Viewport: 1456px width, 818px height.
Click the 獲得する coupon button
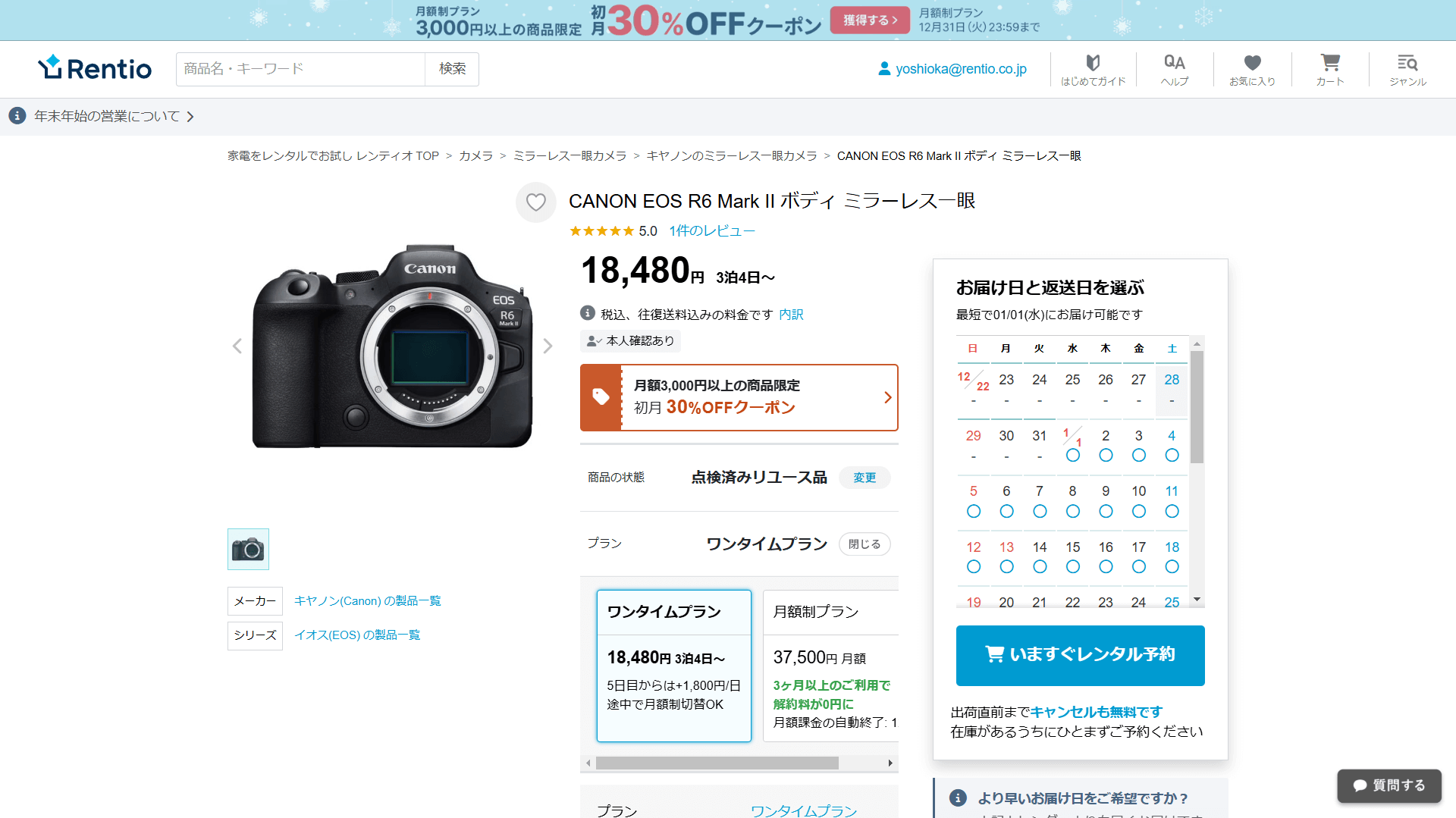tap(870, 20)
